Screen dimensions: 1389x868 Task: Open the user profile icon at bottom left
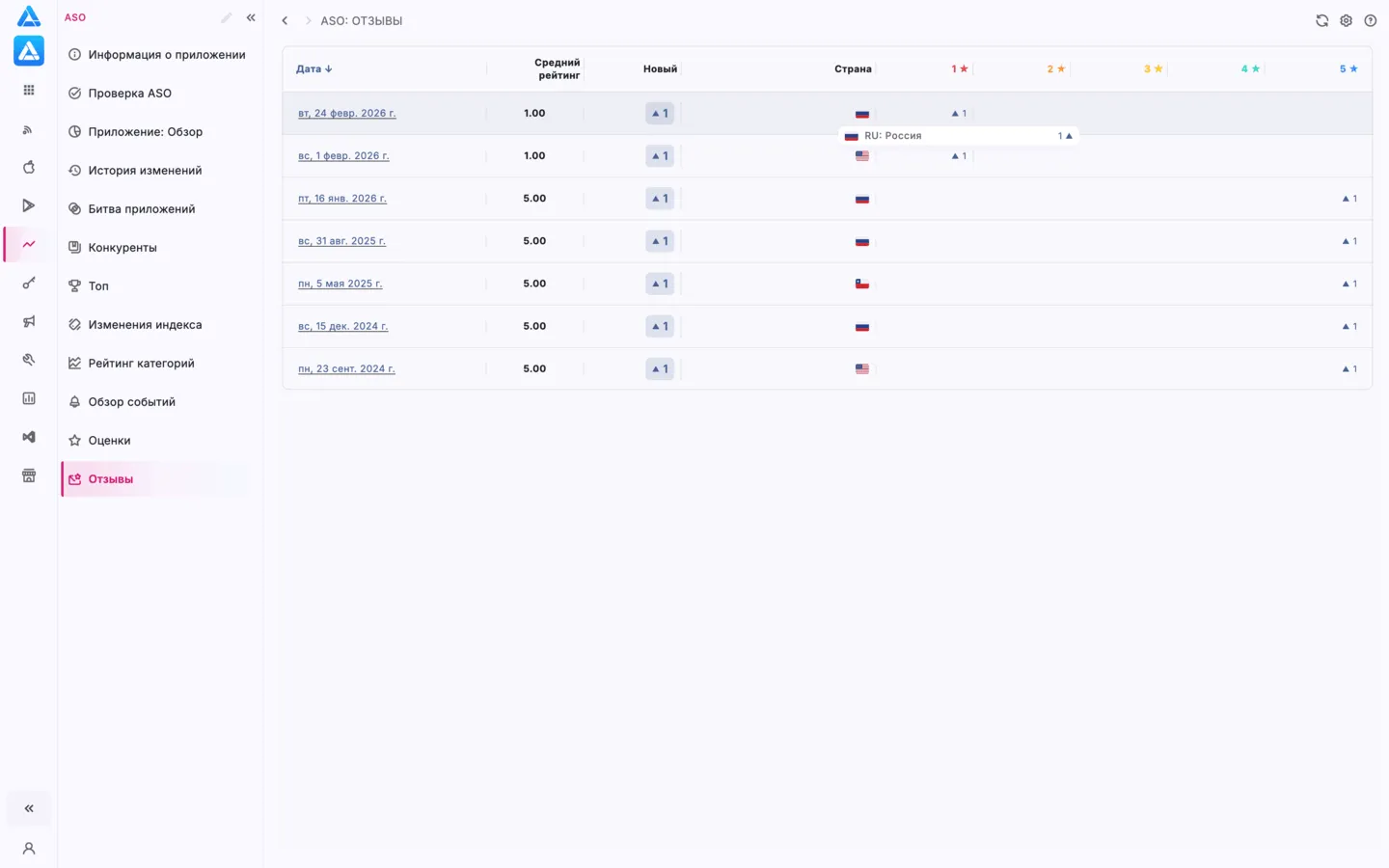[29, 849]
